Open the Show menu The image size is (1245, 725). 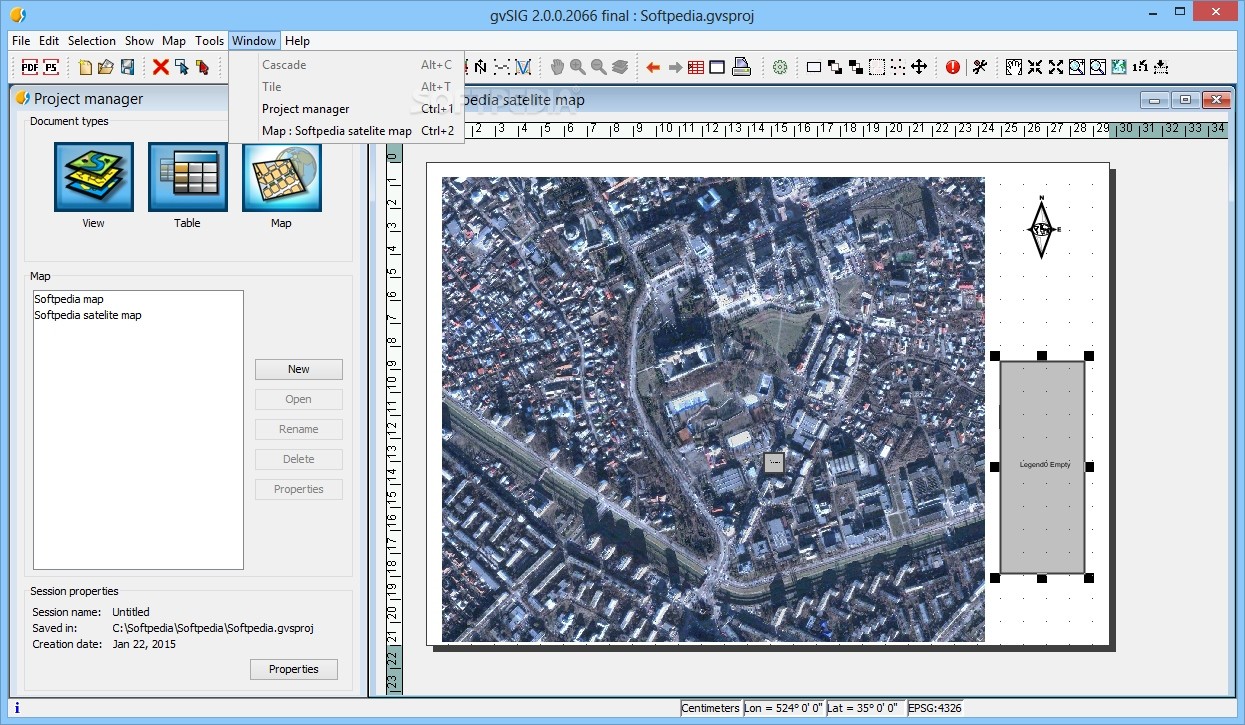[x=139, y=41]
